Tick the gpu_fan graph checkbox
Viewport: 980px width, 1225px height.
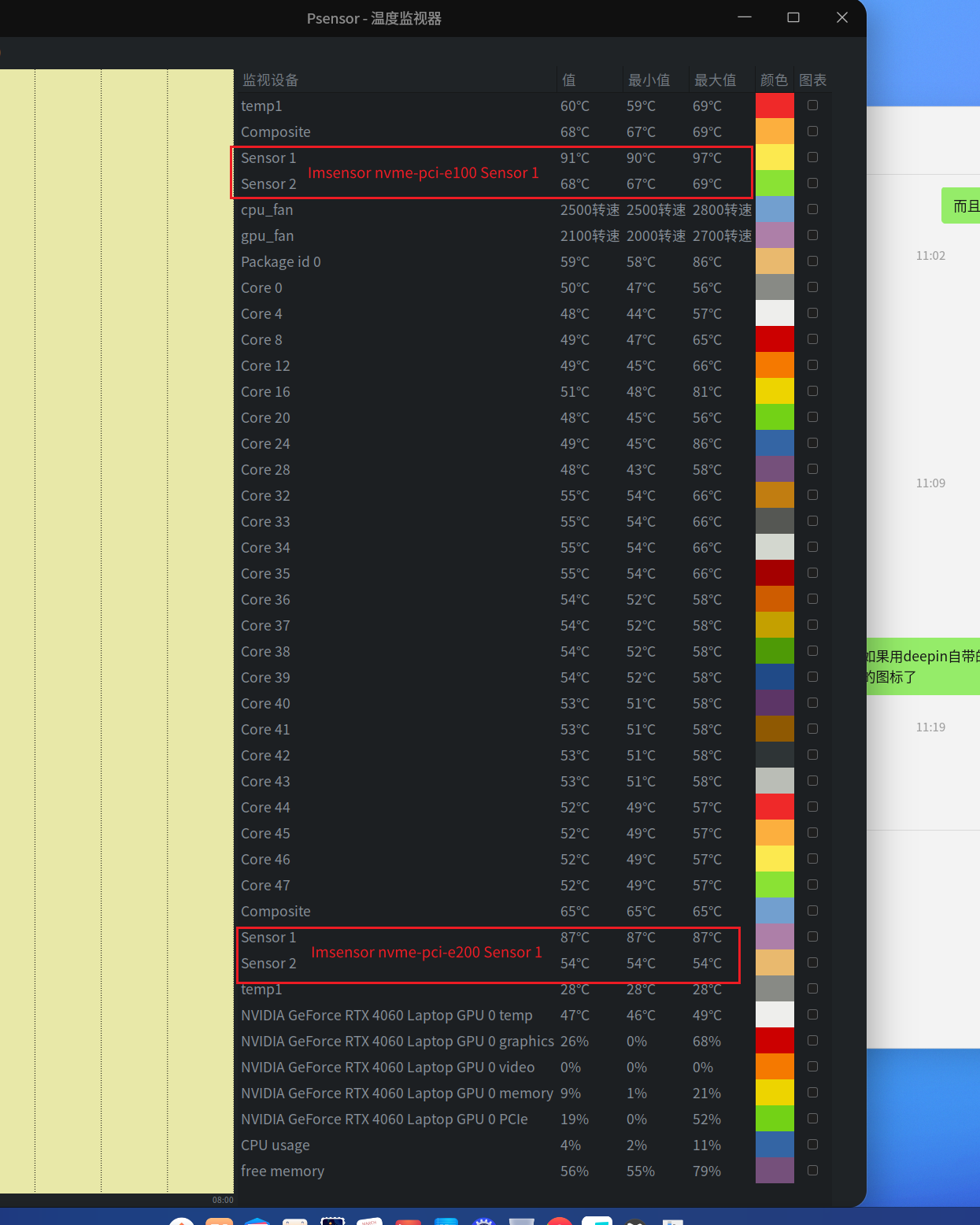[x=812, y=235]
